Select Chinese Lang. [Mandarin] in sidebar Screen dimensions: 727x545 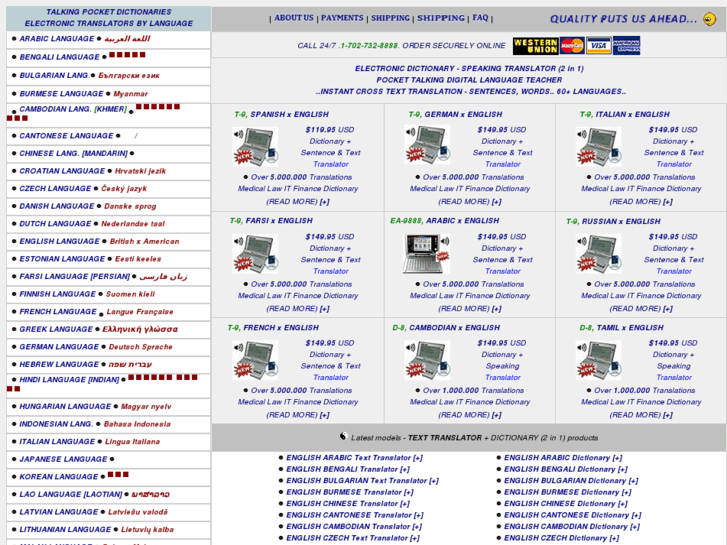click(x=73, y=154)
